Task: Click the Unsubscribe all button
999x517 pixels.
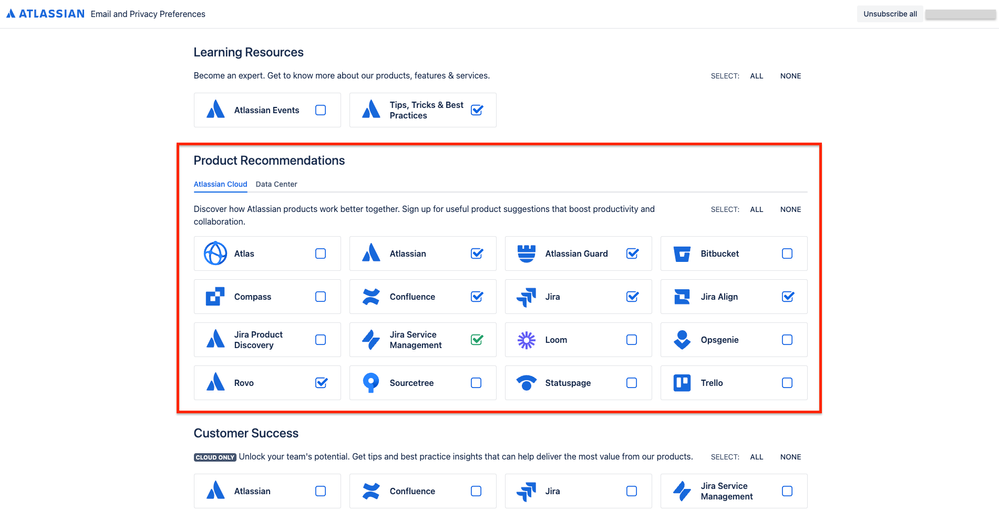Action: pyautogui.click(x=890, y=14)
